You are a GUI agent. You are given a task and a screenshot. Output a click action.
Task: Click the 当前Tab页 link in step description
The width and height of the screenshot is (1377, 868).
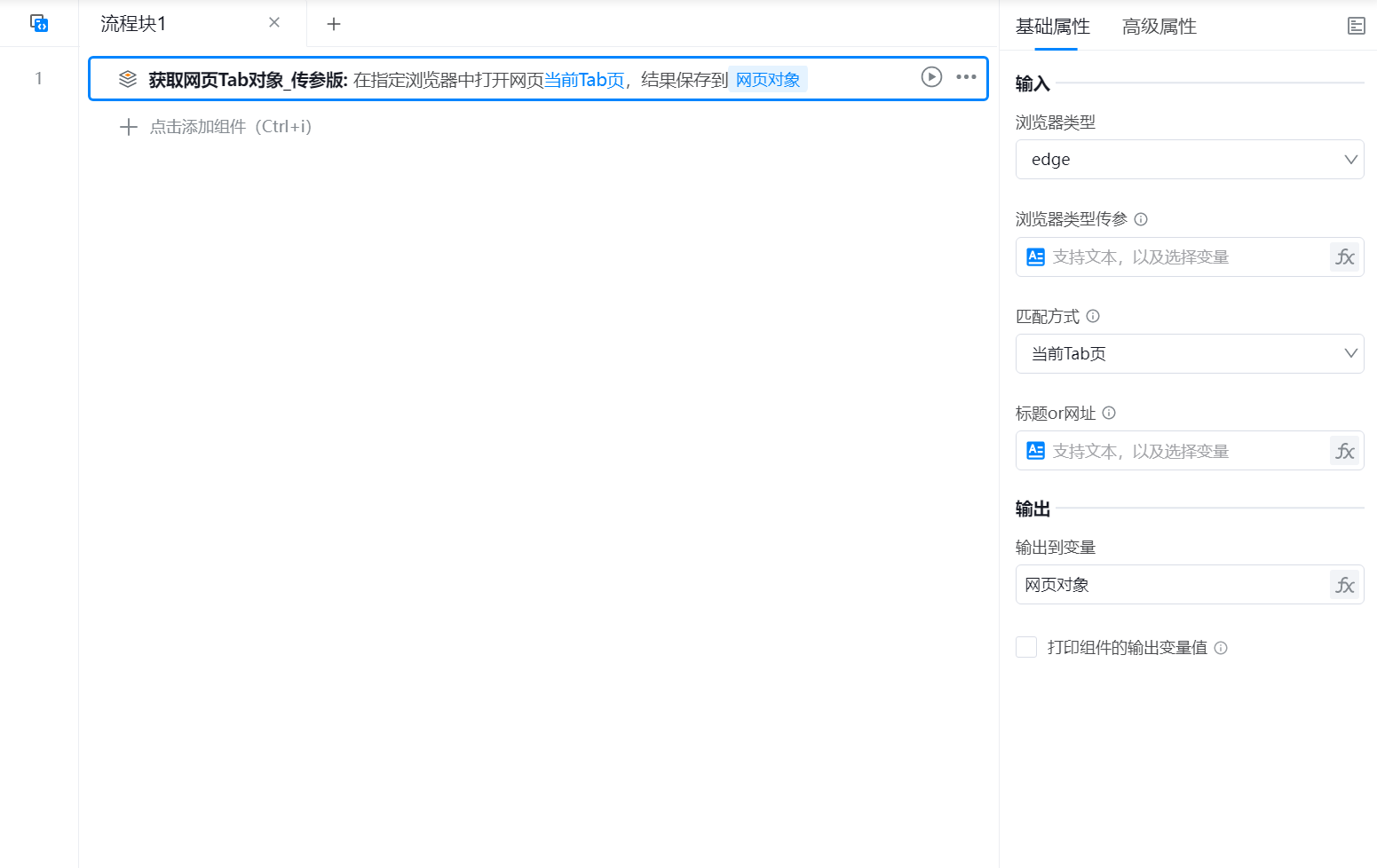coord(584,80)
